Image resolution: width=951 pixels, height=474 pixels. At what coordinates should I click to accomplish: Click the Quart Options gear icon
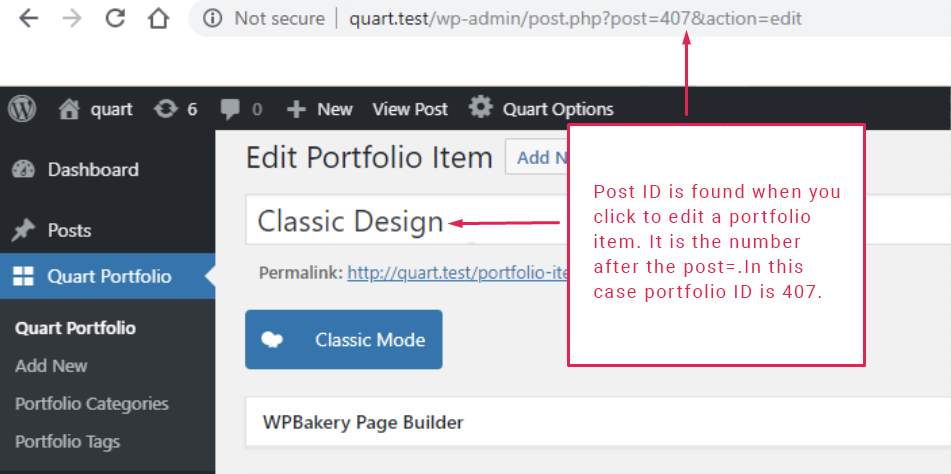(481, 108)
